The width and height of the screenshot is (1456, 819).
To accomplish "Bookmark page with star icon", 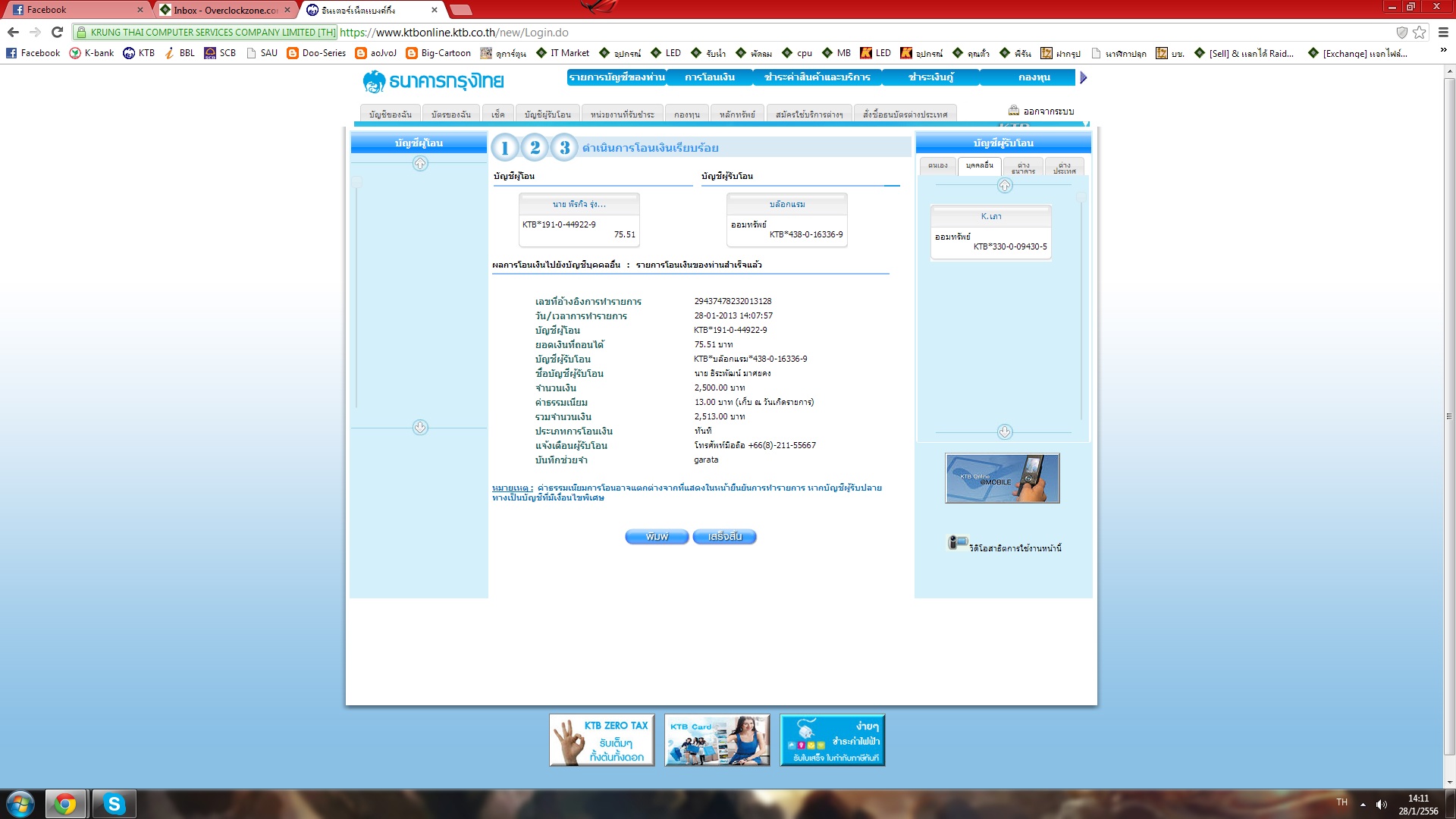I will click(1420, 33).
